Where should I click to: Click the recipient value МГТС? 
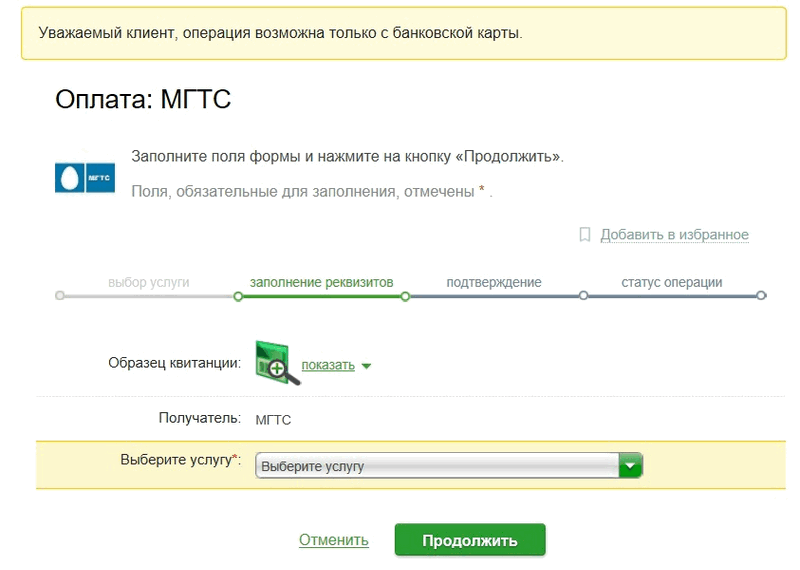273,420
